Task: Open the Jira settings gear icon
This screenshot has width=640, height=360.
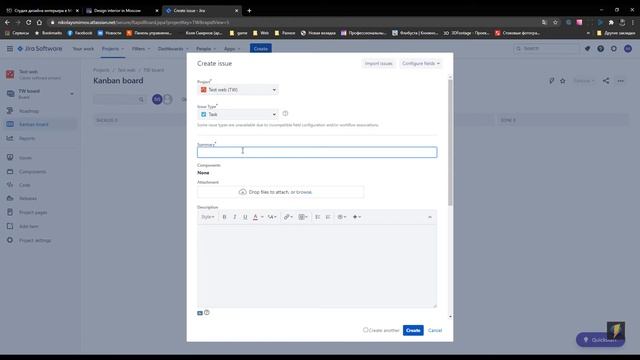Action: click(x=614, y=49)
